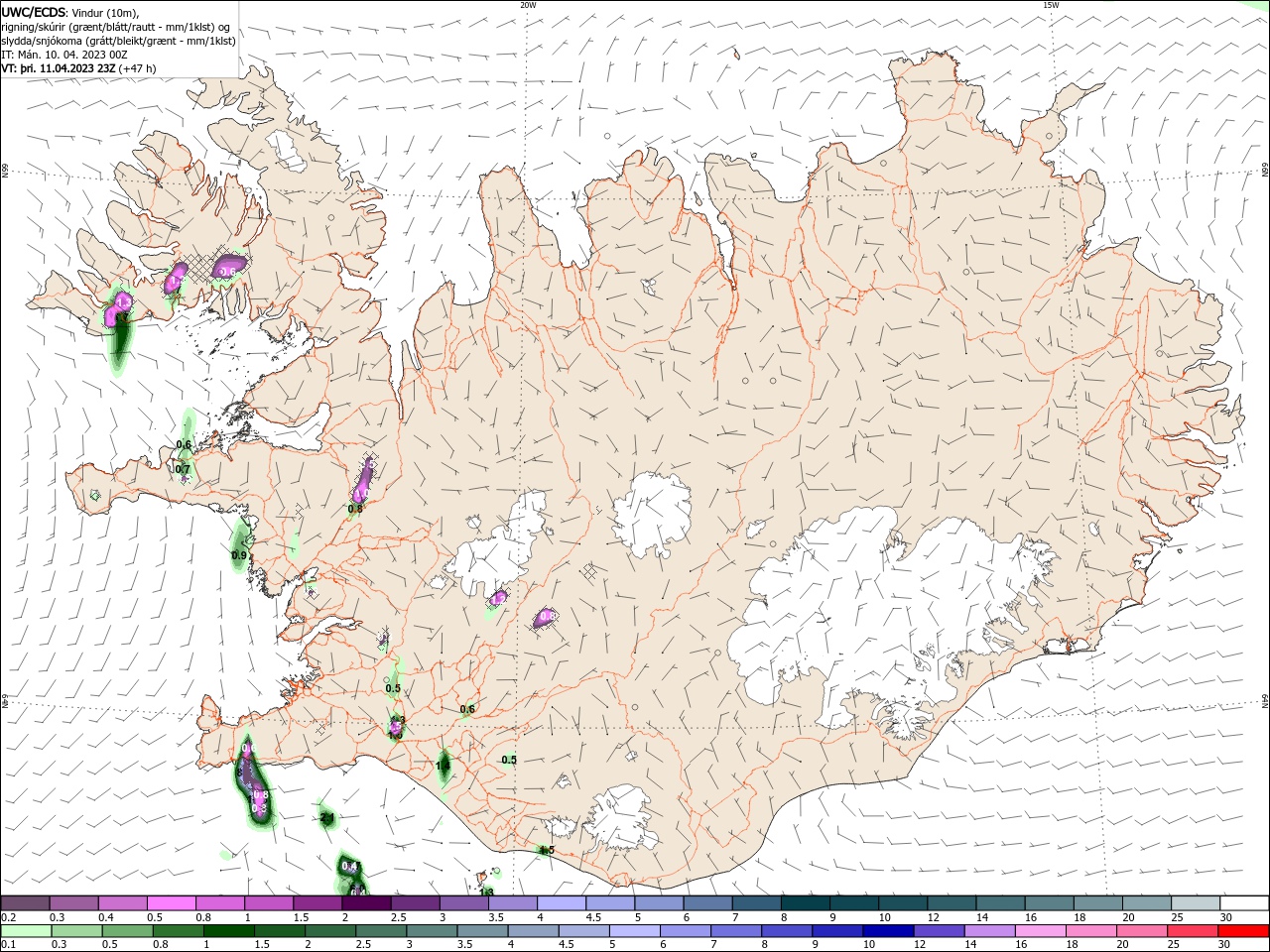Click the purple snow blob labeled 0.6 in the Westfjords
This screenshot has width=1270, height=952.
click(229, 268)
